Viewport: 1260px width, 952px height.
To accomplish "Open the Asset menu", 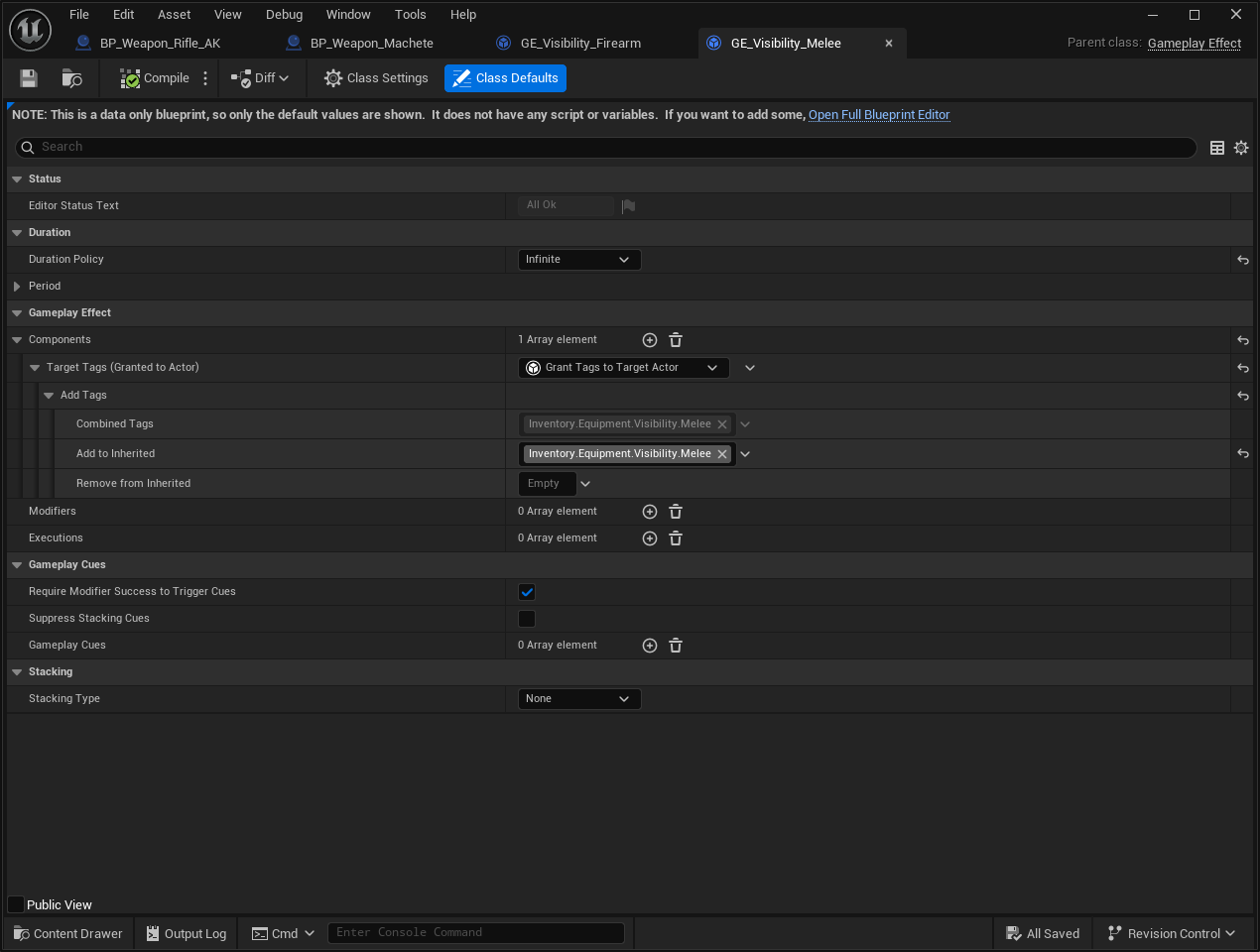I will [174, 14].
